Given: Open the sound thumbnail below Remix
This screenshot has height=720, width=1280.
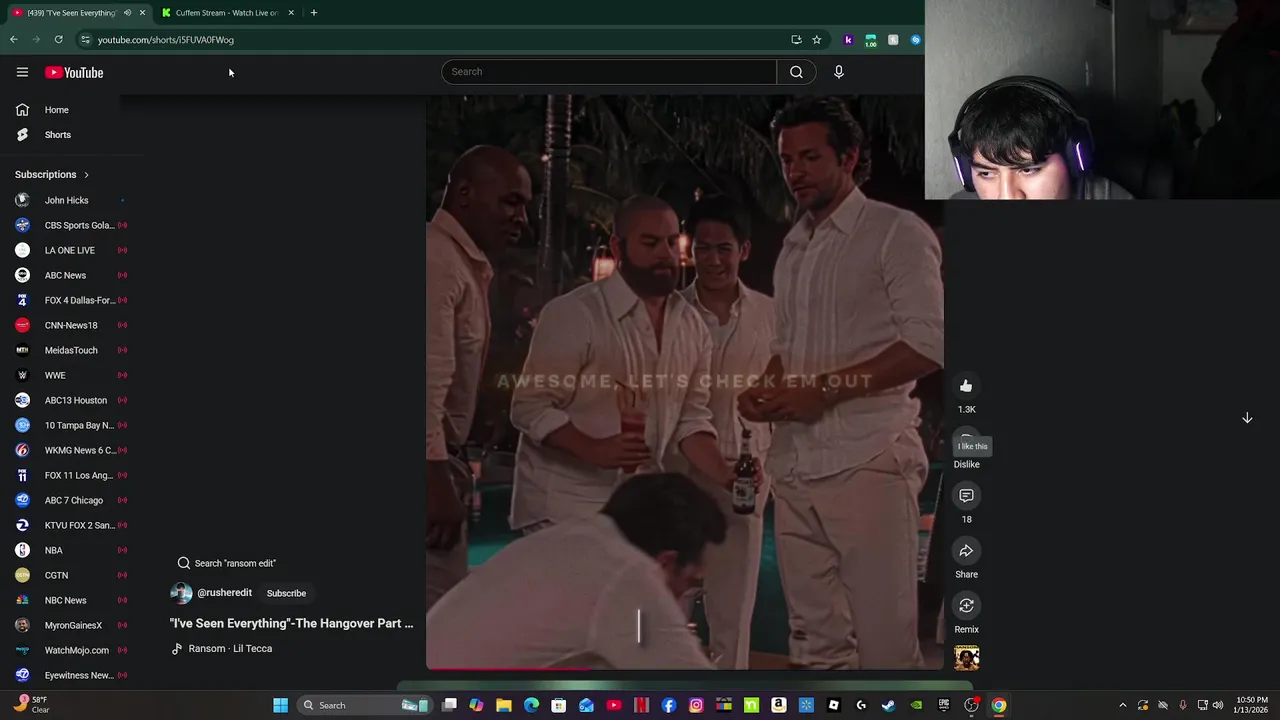Looking at the screenshot, I should pos(966,658).
